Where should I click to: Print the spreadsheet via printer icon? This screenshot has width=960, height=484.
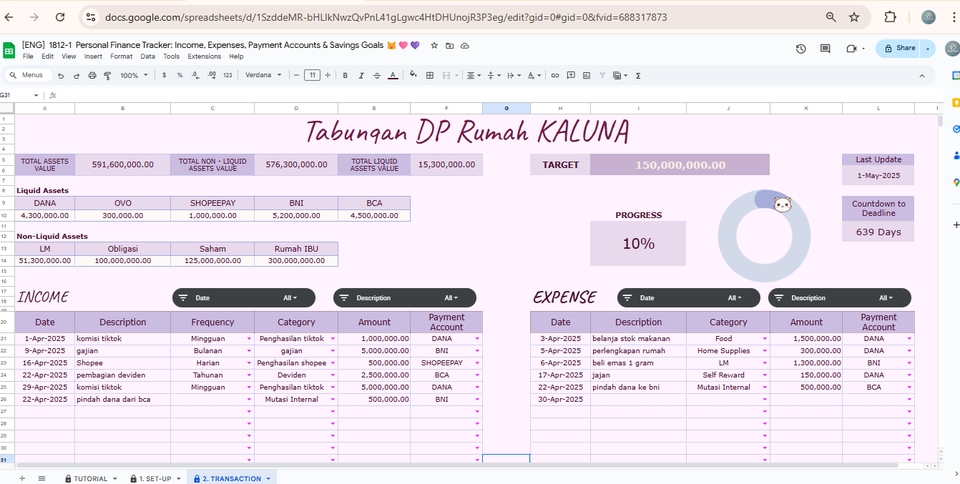[x=92, y=75]
